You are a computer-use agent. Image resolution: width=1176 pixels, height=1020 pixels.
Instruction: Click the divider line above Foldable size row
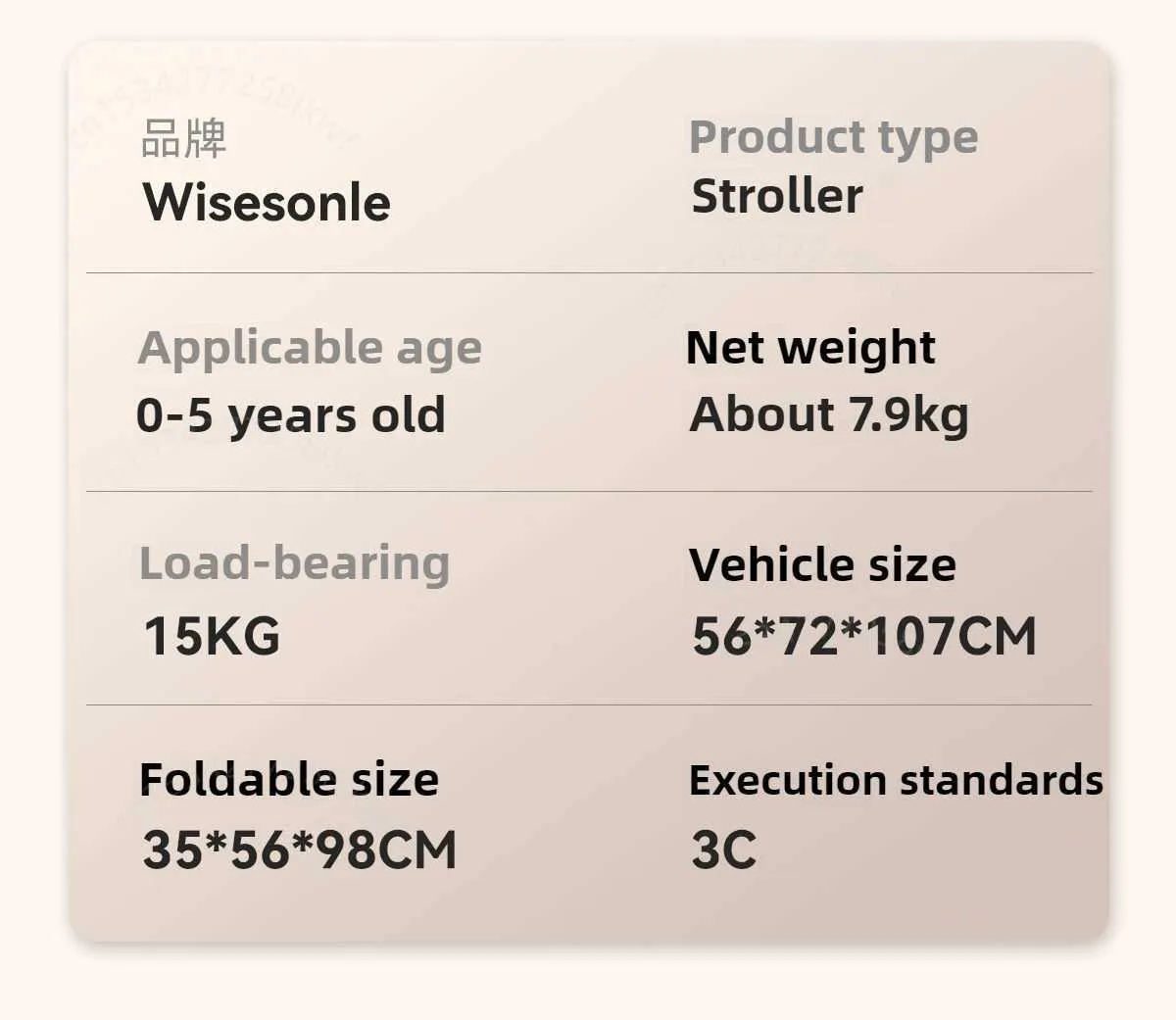point(588,704)
